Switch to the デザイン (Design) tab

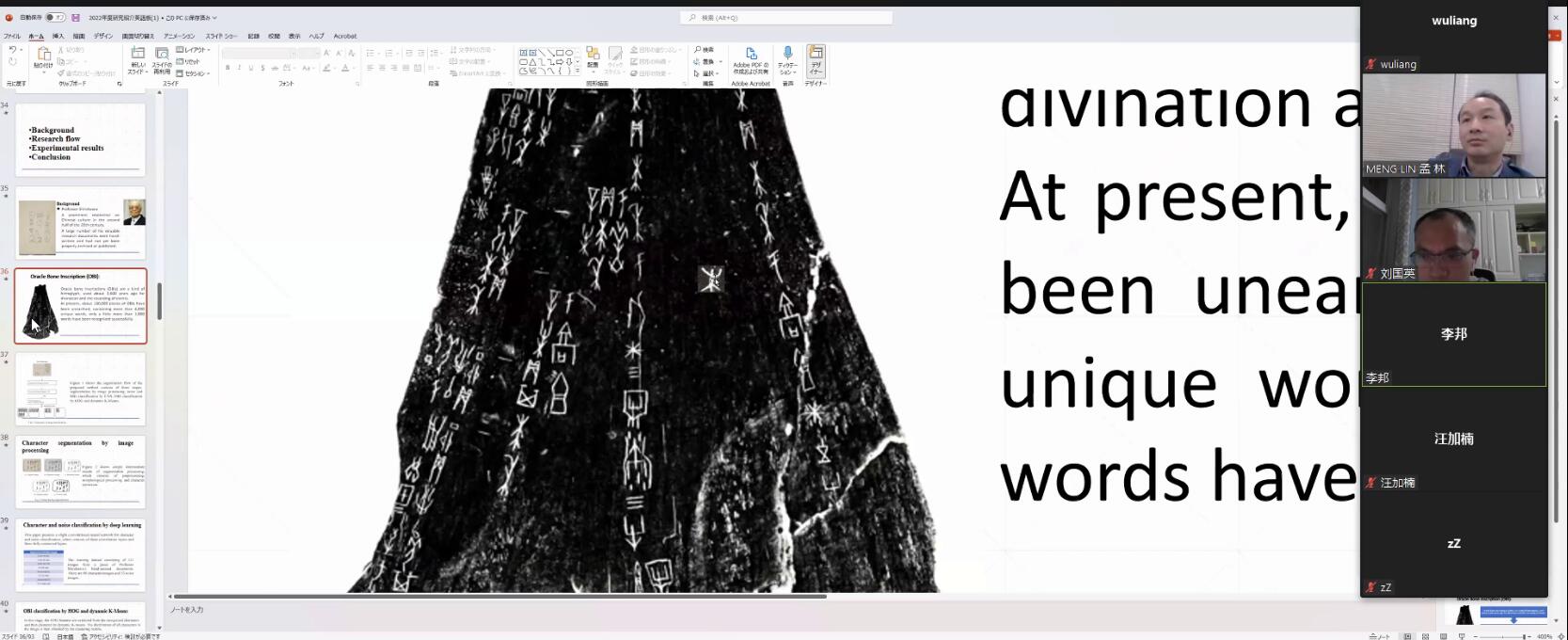coord(103,36)
